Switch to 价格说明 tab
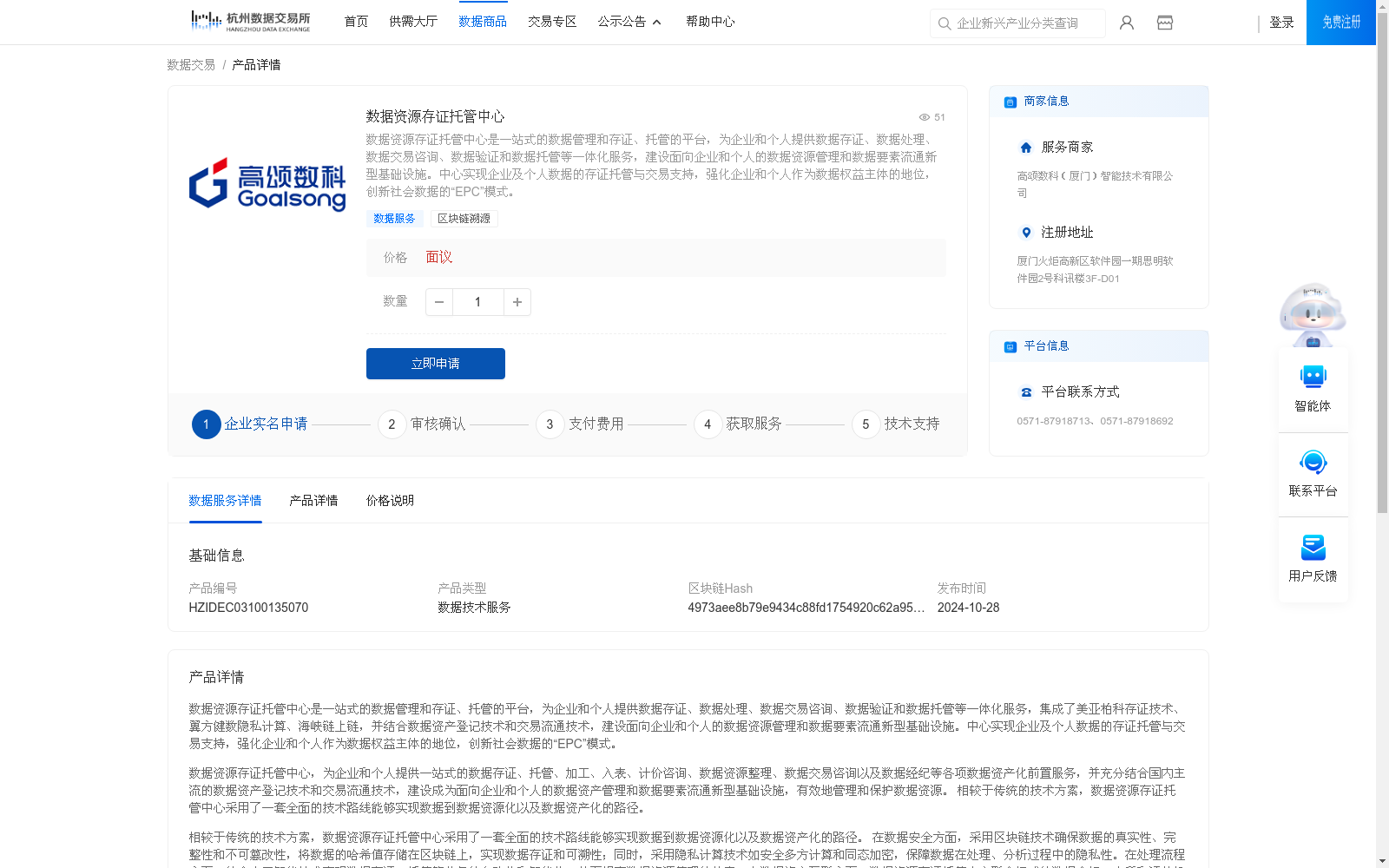Image resolution: width=1389 pixels, height=868 pixels. (x=390, y=501)
